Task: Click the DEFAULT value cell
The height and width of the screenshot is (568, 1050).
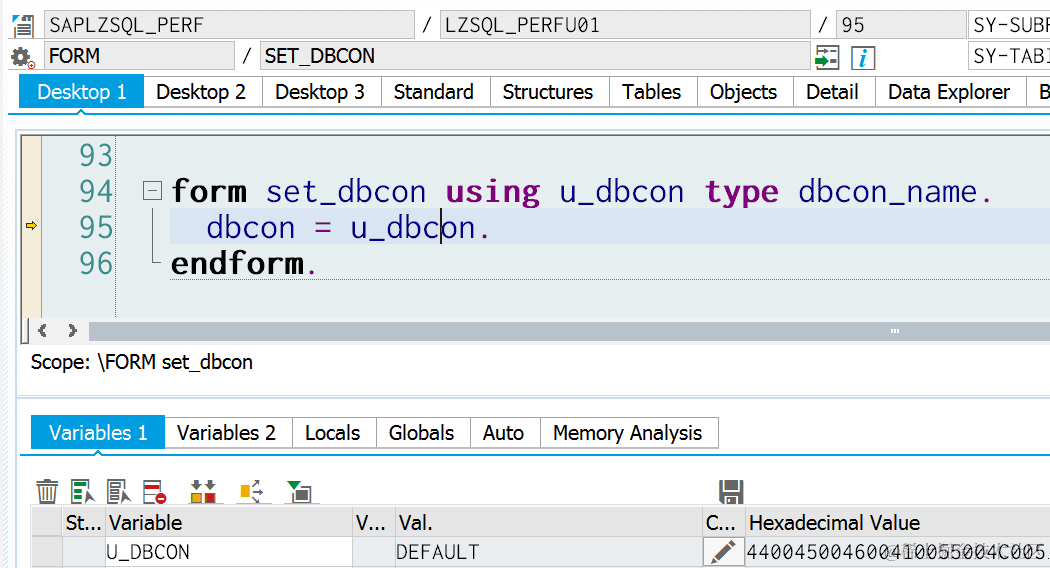Action: click(x=548, y=552)
